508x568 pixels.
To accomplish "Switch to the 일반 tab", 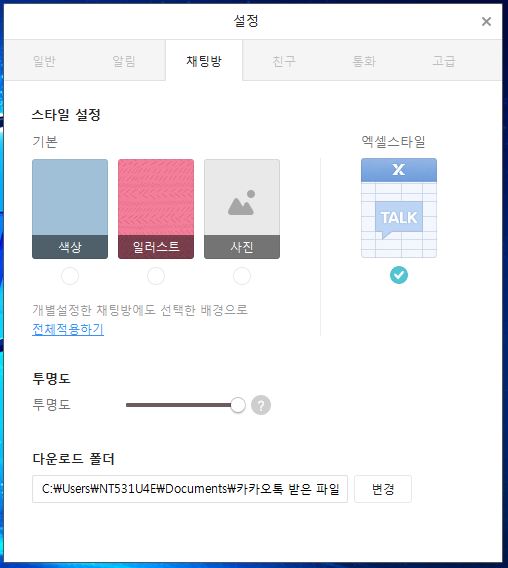I will (44, 61).
